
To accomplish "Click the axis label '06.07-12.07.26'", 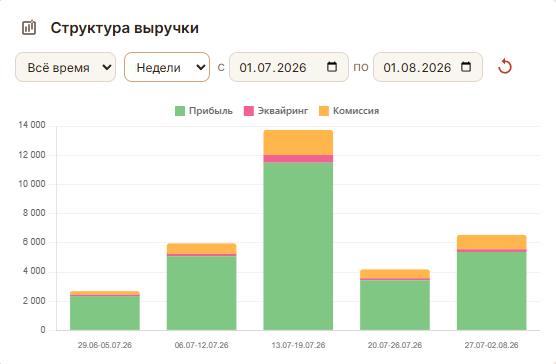I will point(201,345).
